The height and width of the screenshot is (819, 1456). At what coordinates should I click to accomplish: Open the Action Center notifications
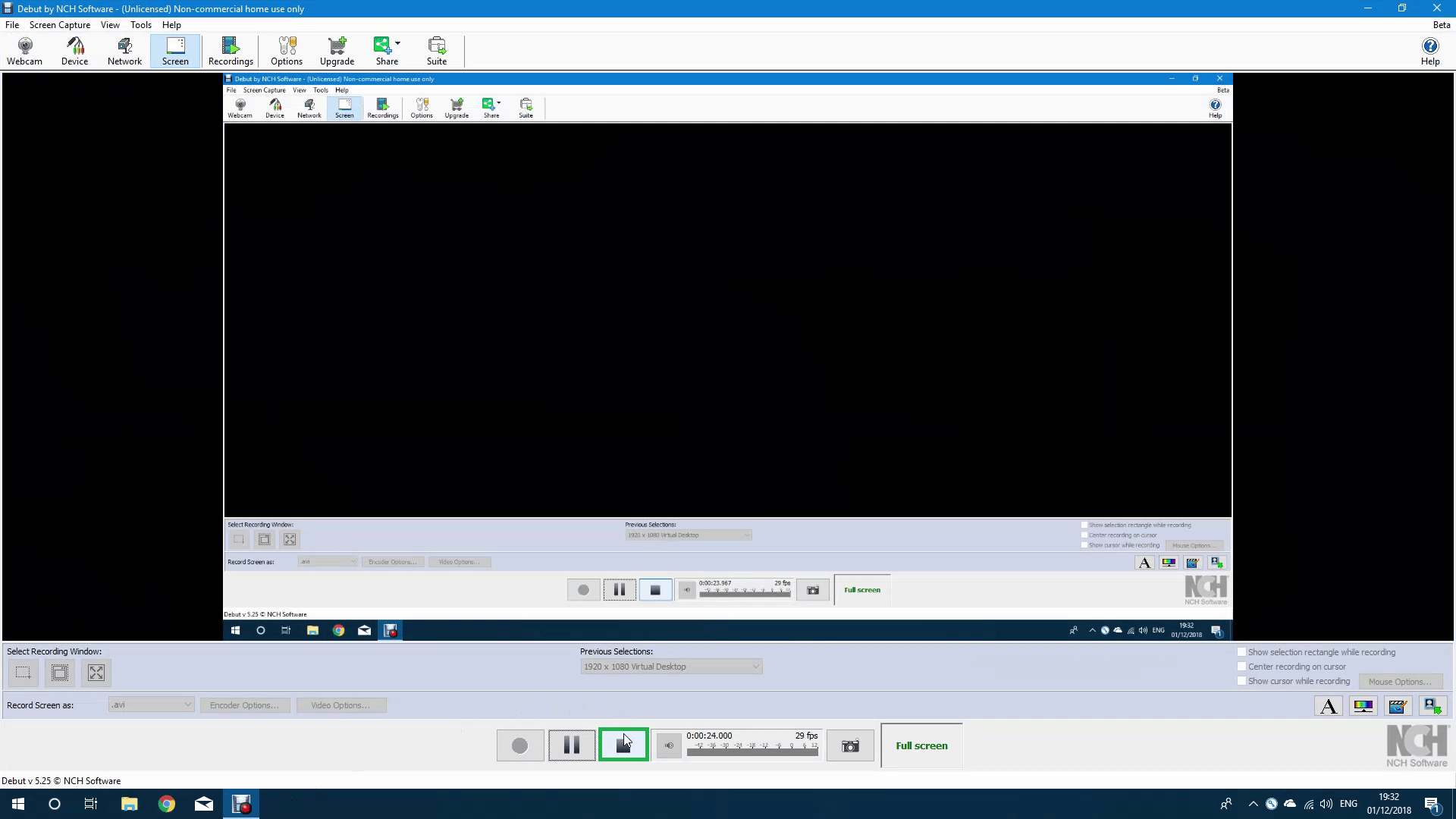pos(1432,804)
